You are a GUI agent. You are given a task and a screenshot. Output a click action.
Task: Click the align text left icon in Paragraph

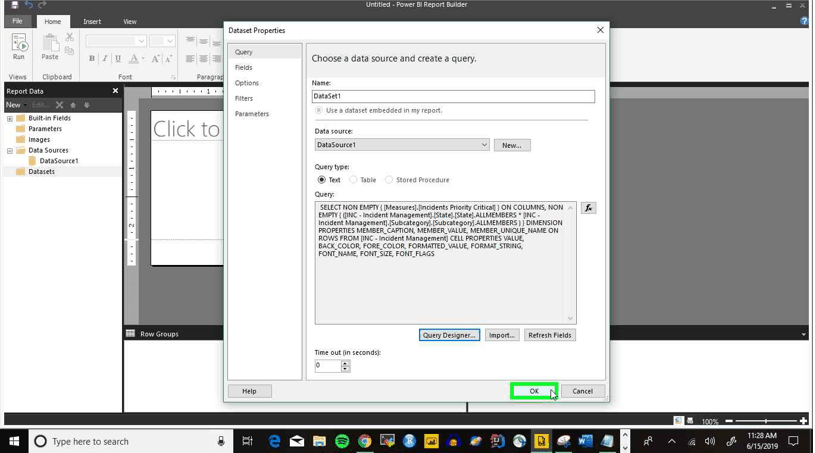(190, 59)
